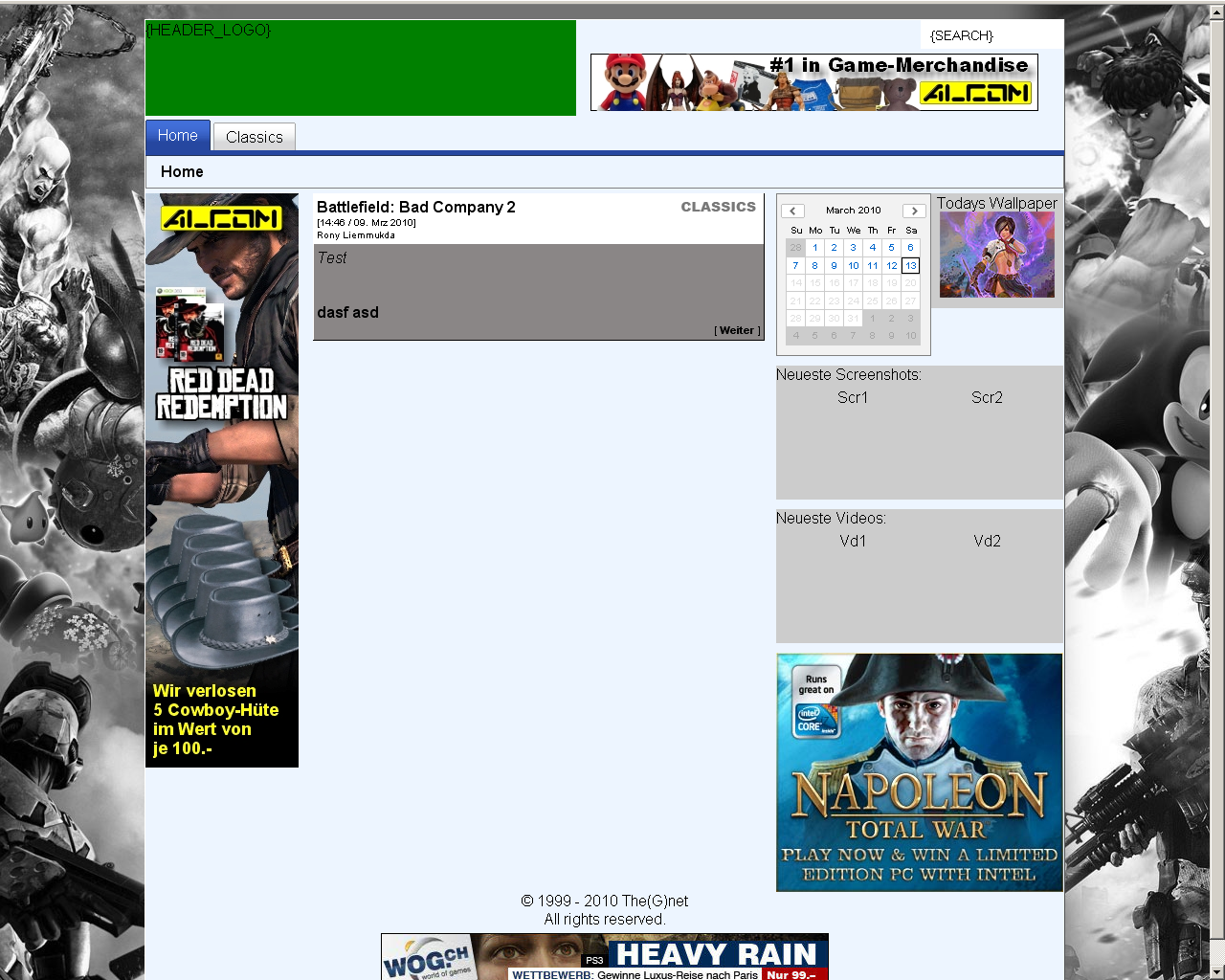Open Battlefield: Bad Company 2 article
Viewport: 1225px width, 980px height.
pyautogui.click(x=416, y=207)
